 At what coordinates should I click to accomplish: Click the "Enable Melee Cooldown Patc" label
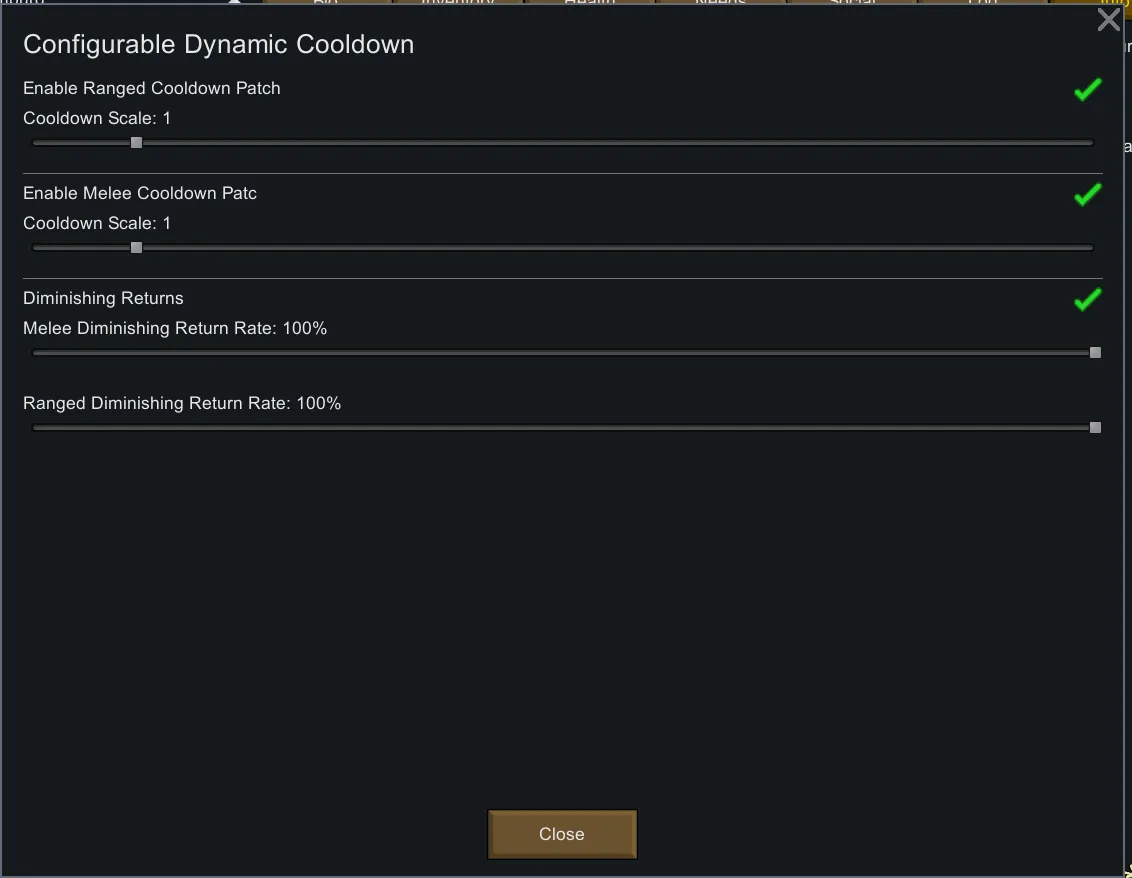(x=140, y=193)
